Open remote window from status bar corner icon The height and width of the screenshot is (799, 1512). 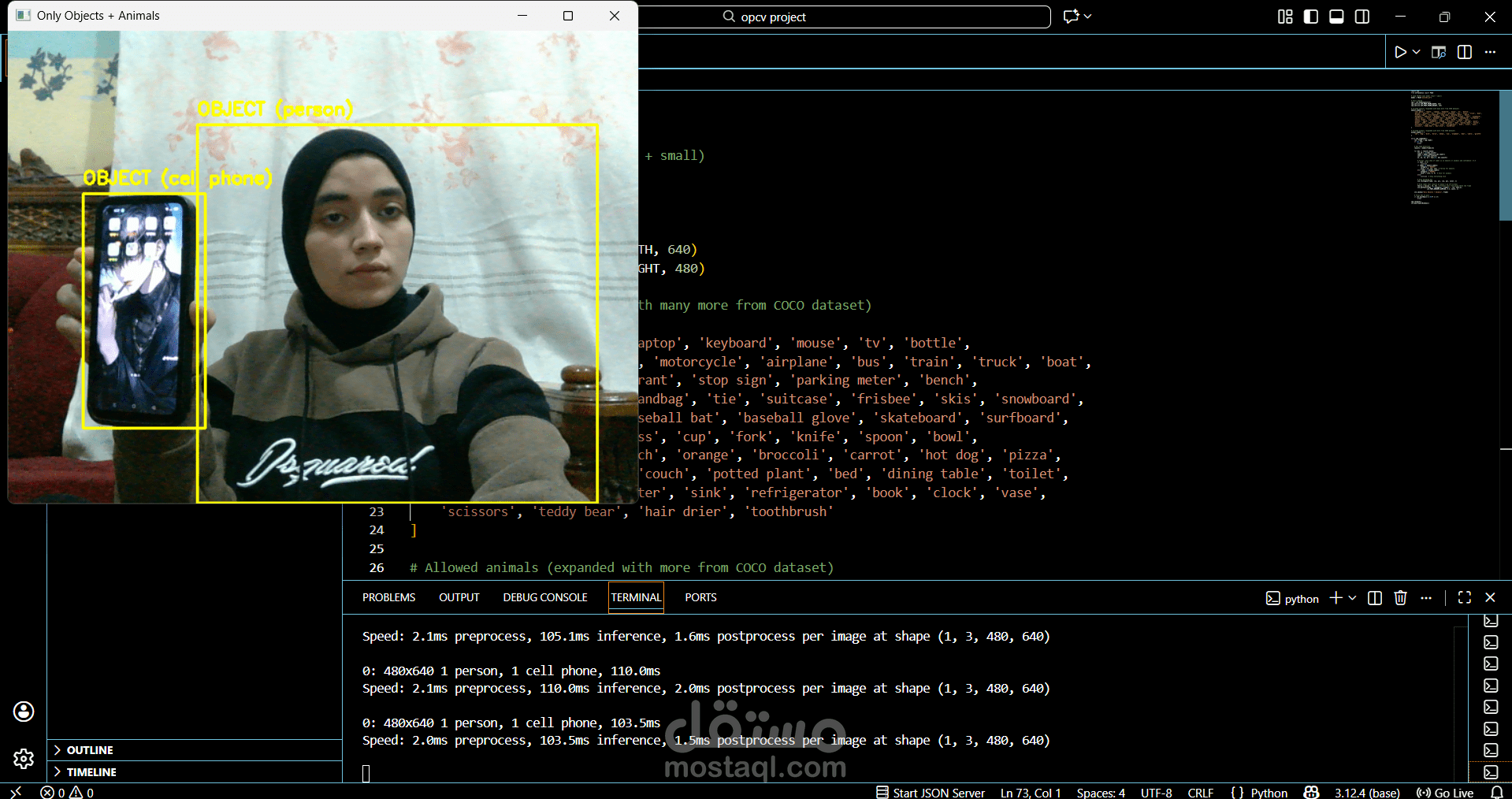point(16,792)
